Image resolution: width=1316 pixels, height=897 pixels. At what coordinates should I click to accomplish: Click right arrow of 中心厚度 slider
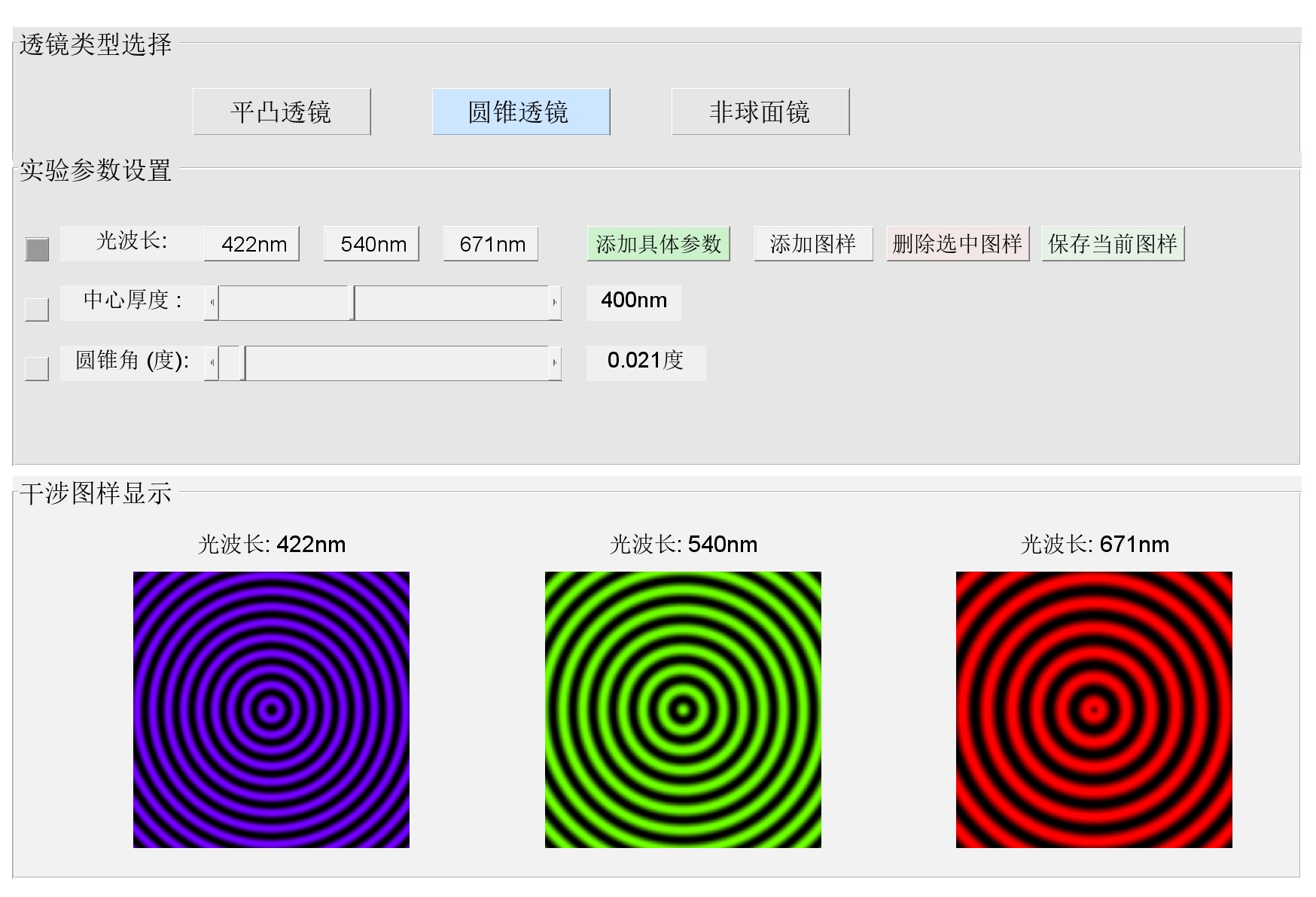pyautogui.click(x=555, y=303)
